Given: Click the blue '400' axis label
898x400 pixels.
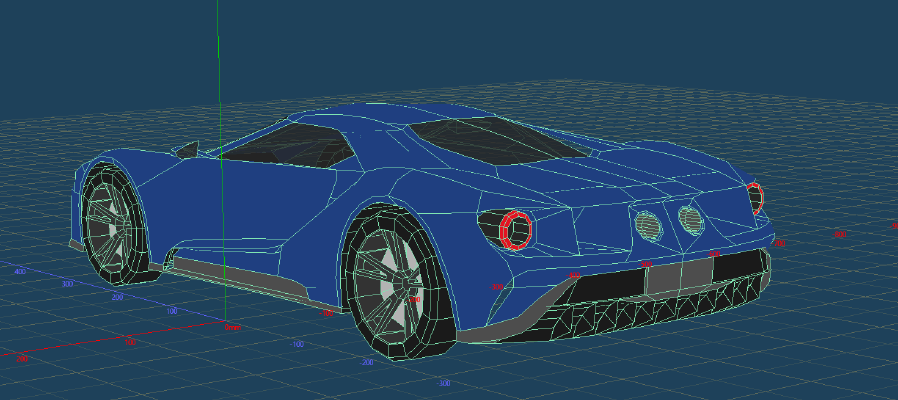Looking at the screenshot, I should (x=20, y=272).
